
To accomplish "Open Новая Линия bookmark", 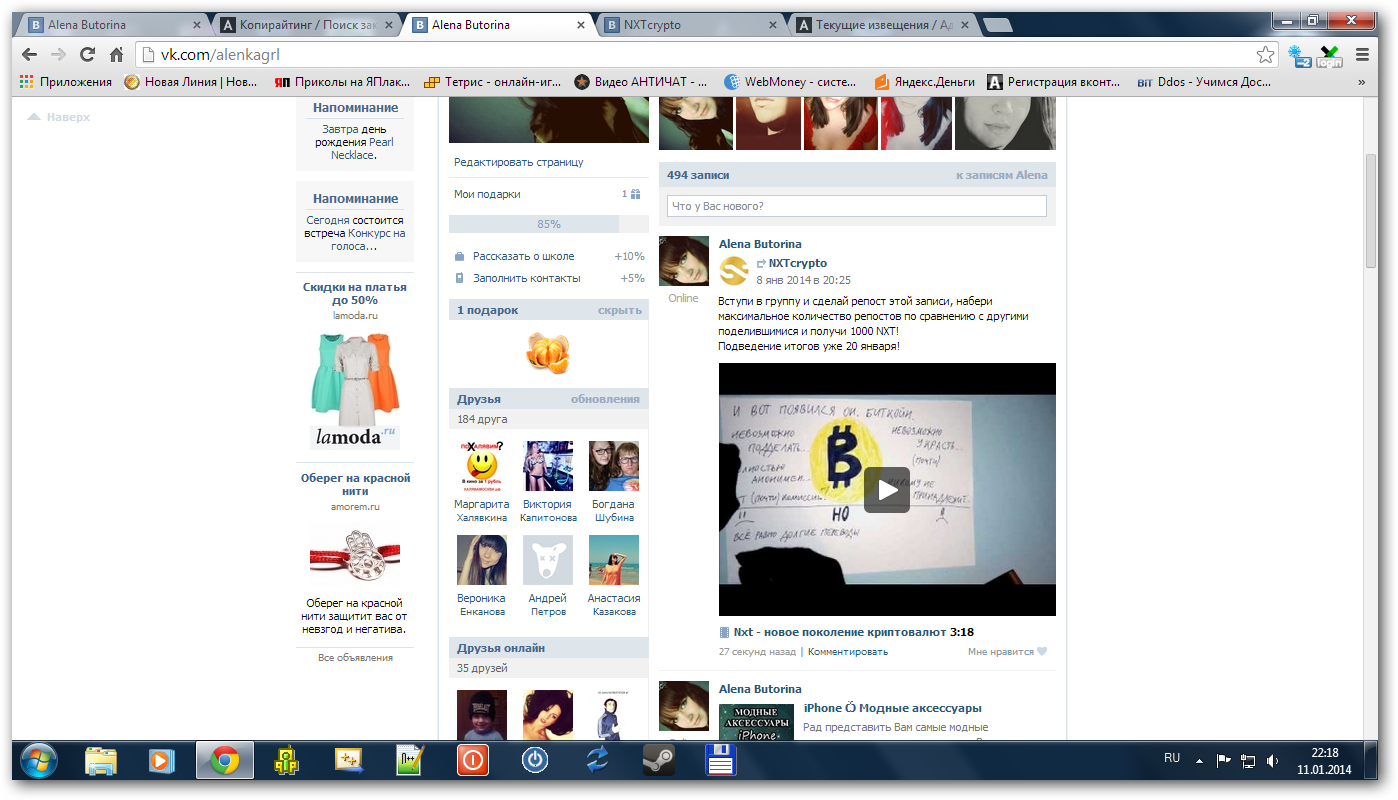I will click(x=191, y=82).
